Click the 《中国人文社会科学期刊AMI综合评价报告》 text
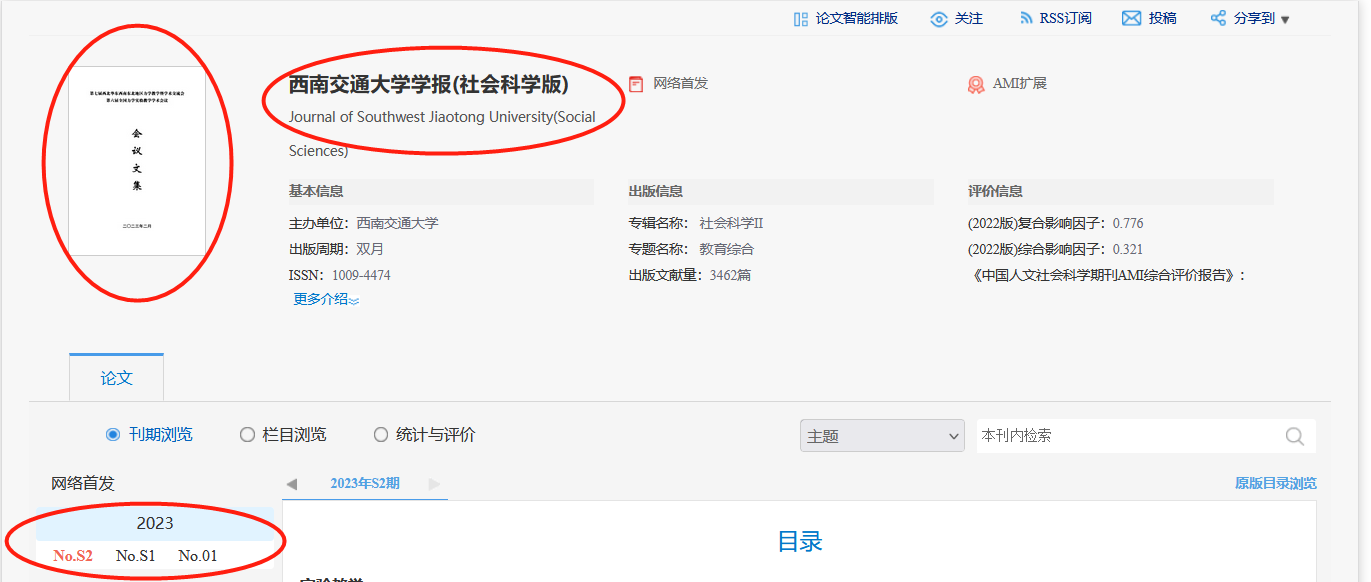The width and height of the screenshot is (1371, 582). pos(1108,275)
